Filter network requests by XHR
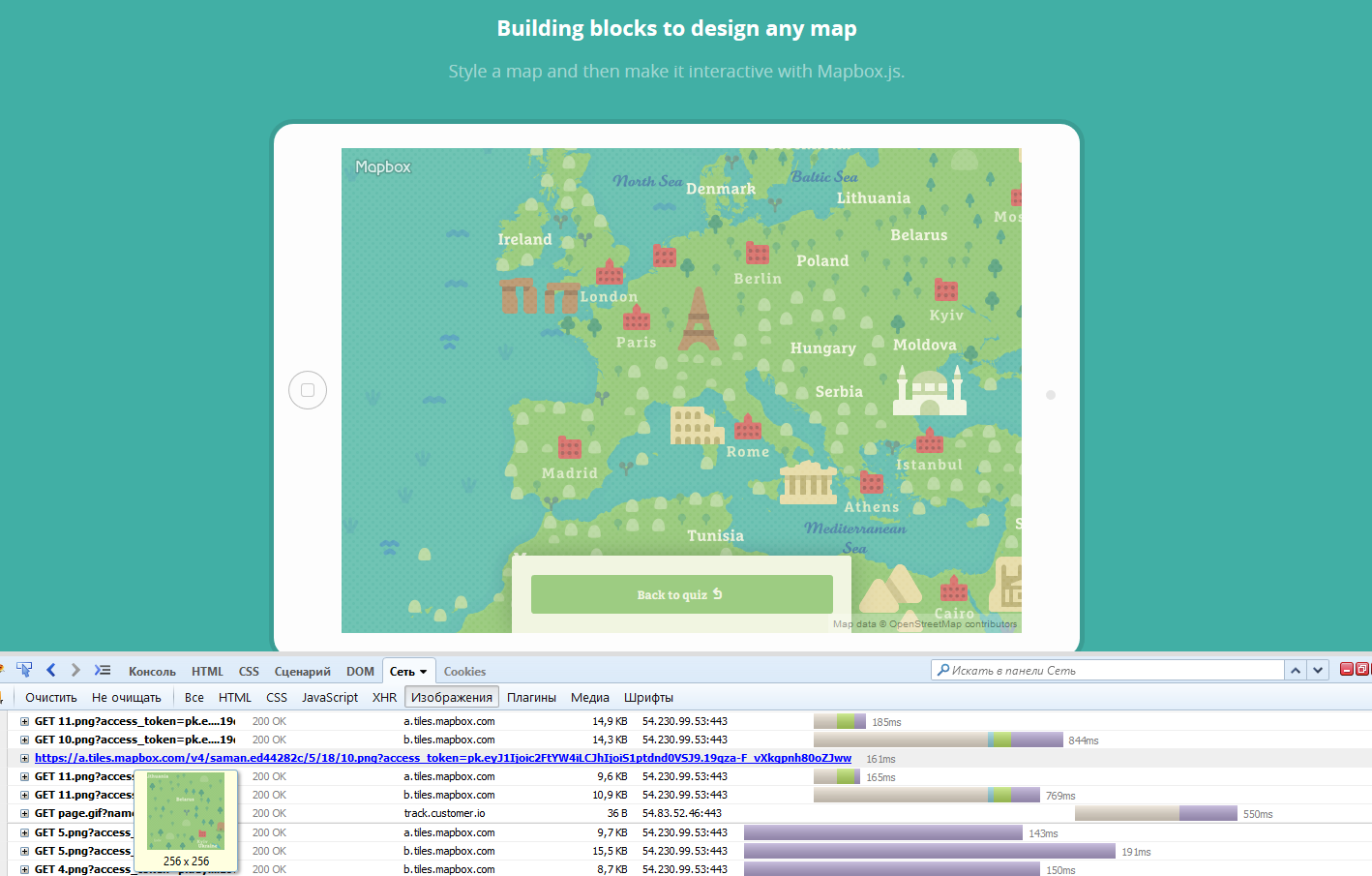Screen dimensions: 1372x876 click(x=385, y=697)
